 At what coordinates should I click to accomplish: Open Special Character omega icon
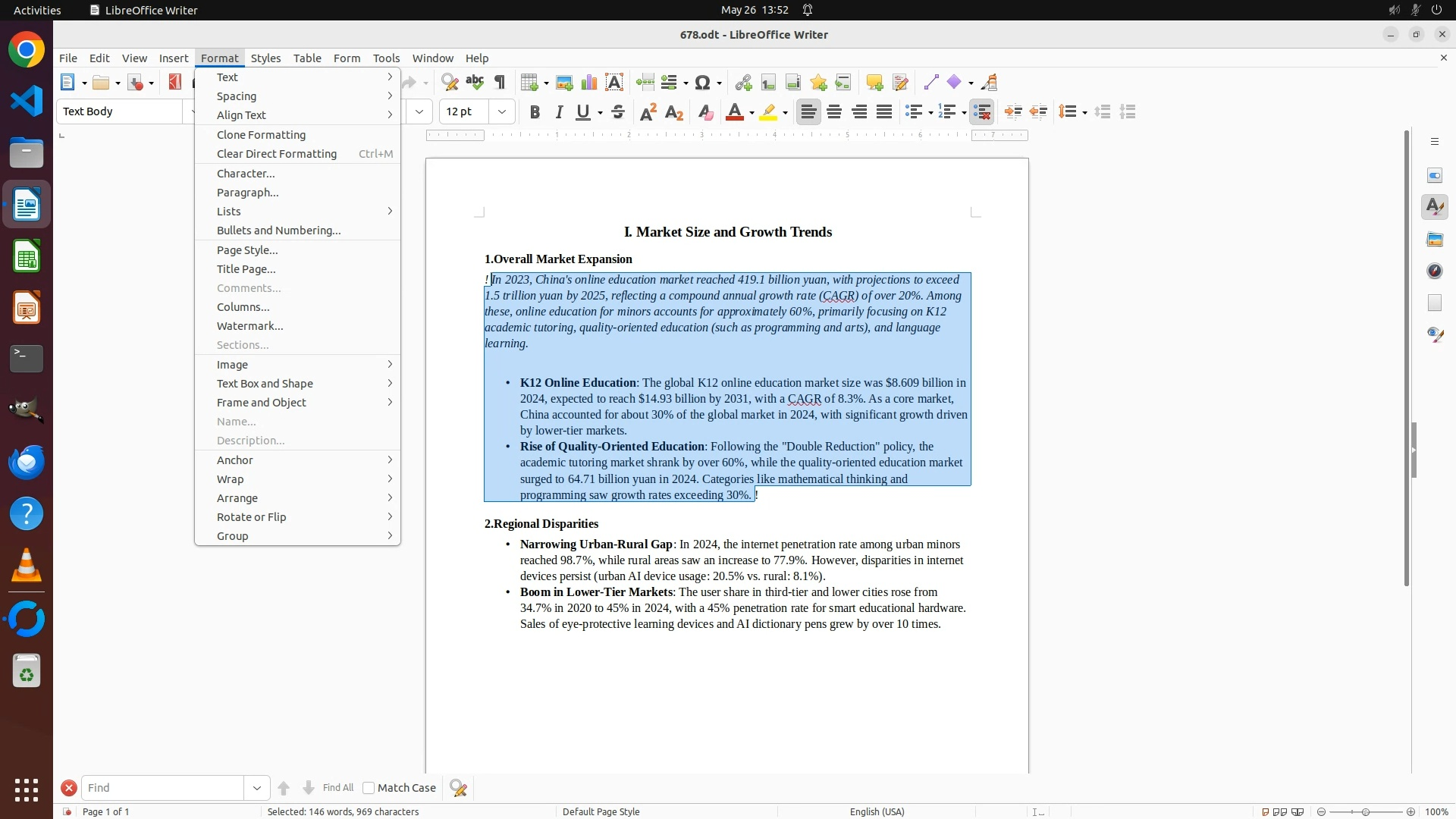[x=703, y=83]
